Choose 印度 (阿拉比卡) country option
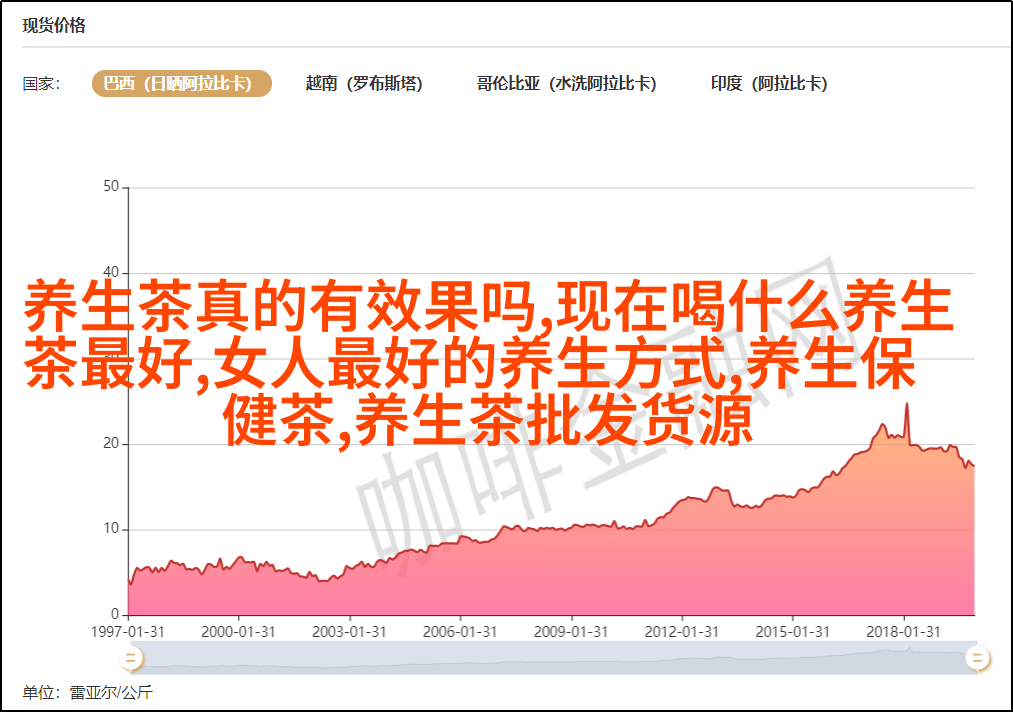Viewport: 1013px width, 712px height. 769,84
